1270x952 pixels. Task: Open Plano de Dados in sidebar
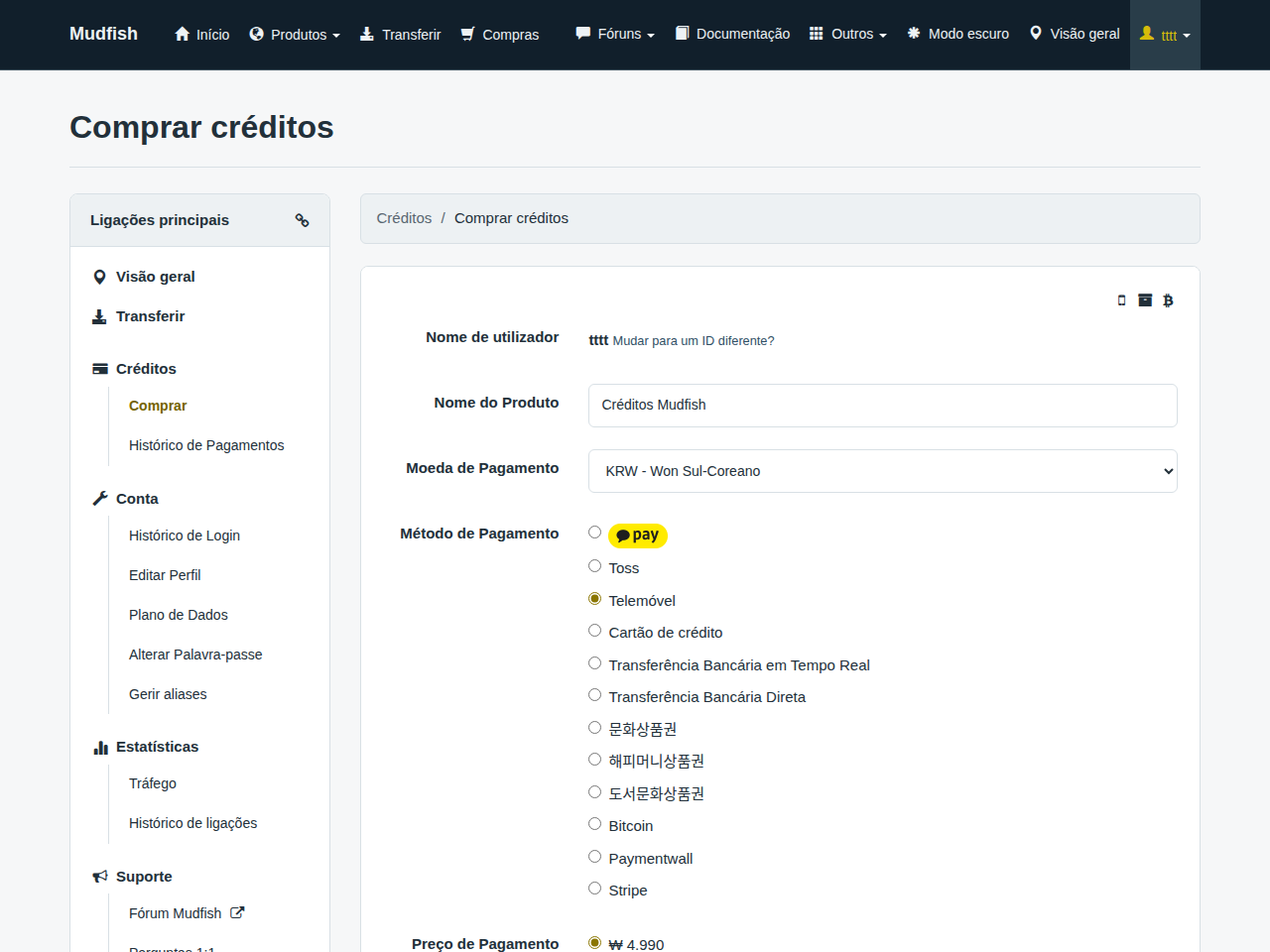[179, 615]
